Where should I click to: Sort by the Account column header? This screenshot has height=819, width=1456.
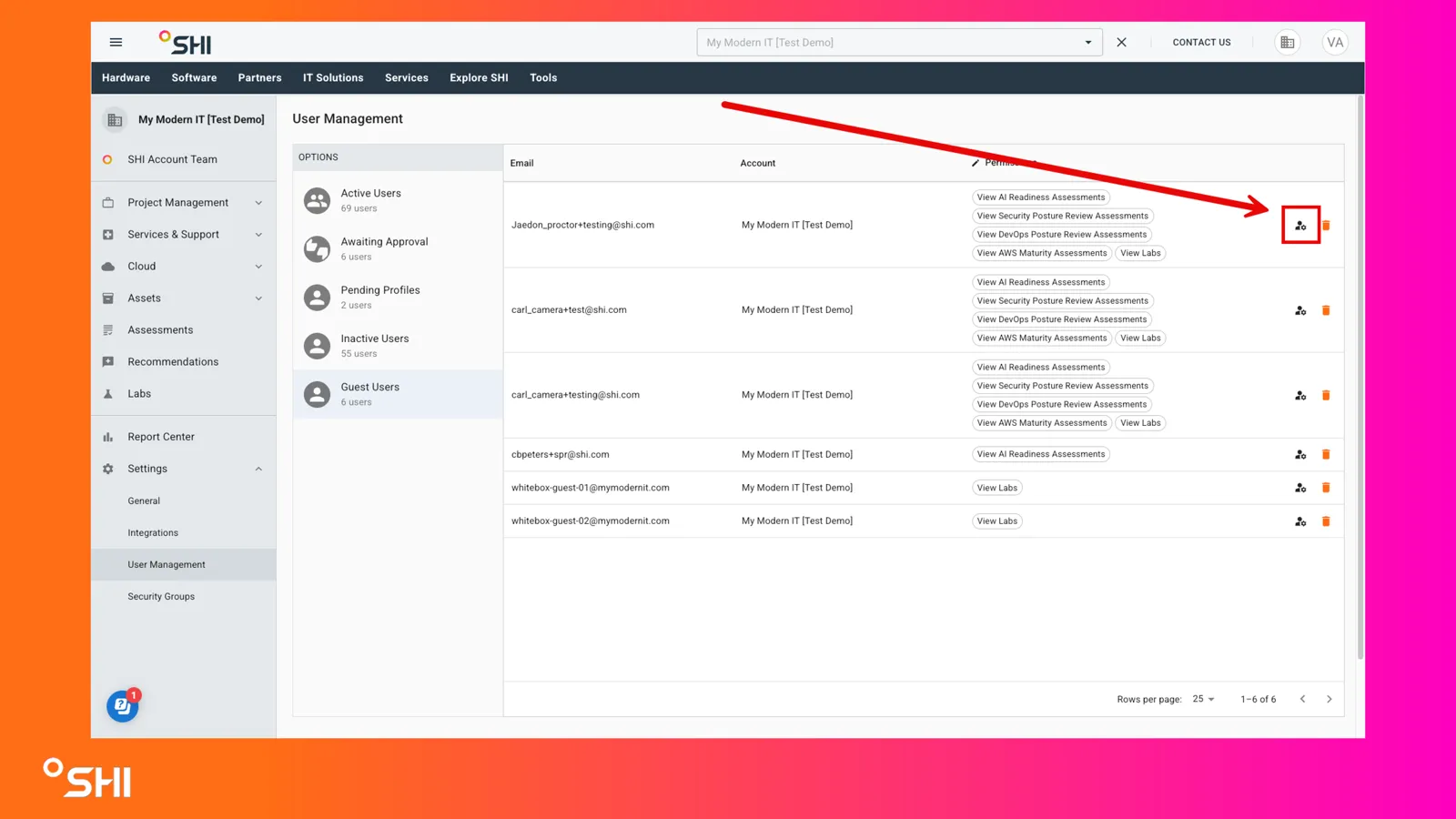[x=757, y=163]
